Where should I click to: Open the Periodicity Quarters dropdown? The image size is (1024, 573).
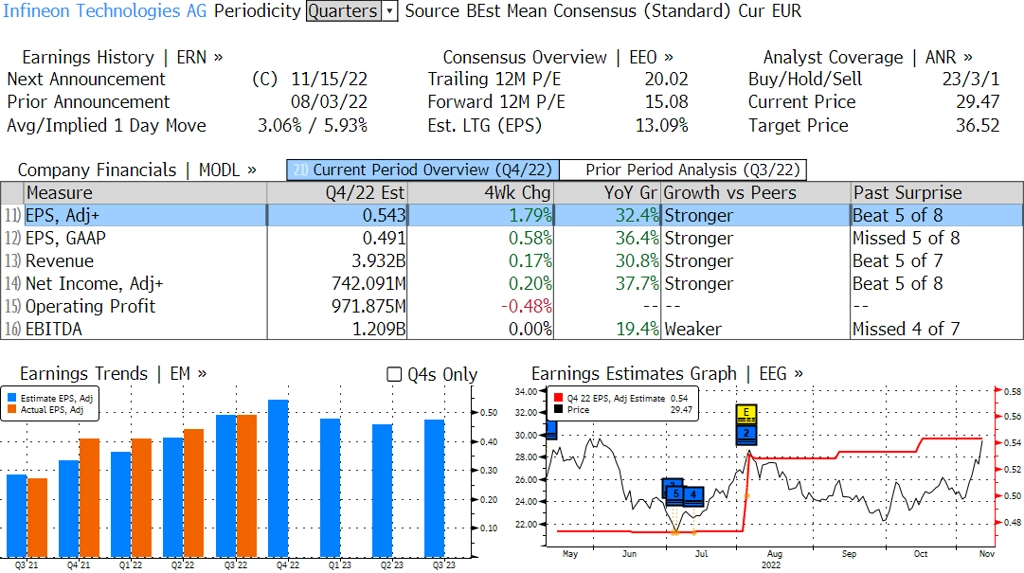(351, 11)
